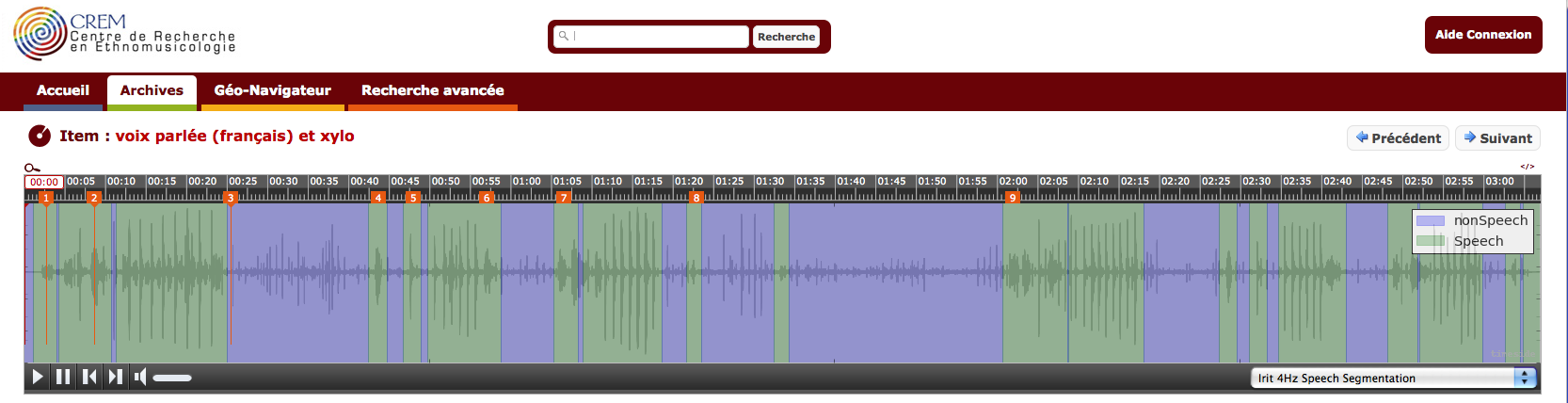
Task: Click the 00:30 ruler label
Action: [x=283, y=181]
